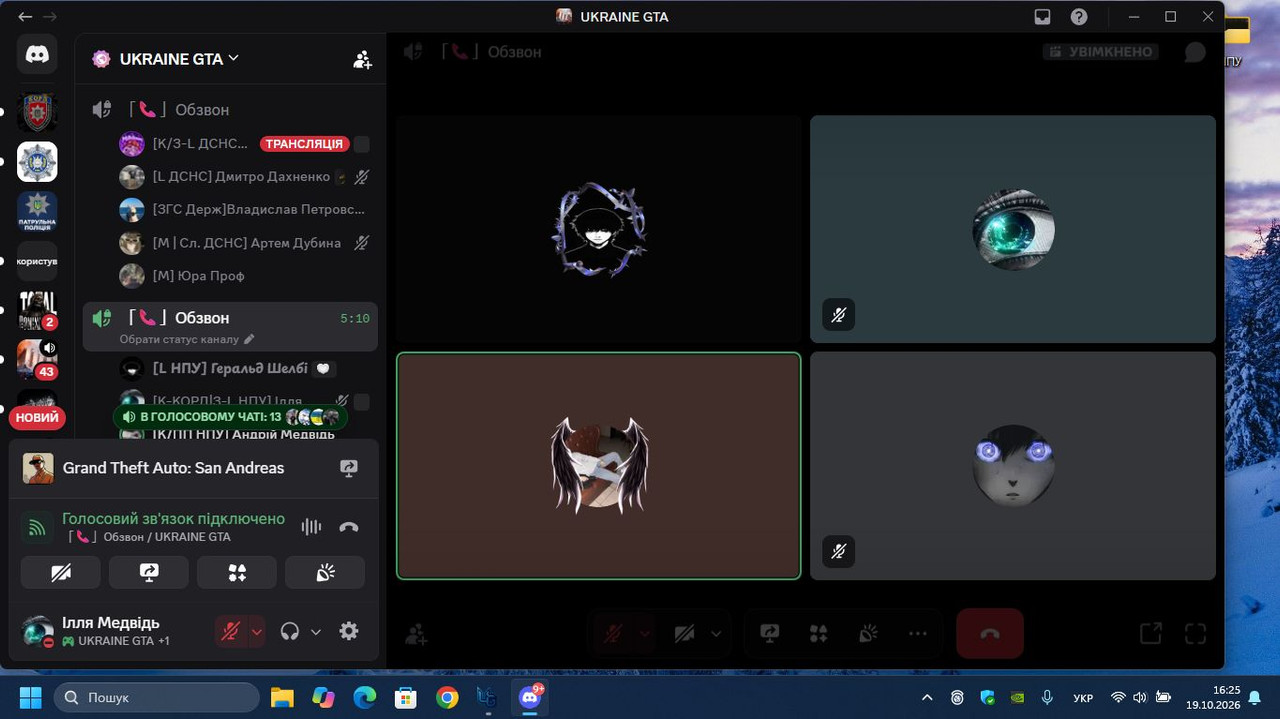Open microphone options chevron in call control bar

(x=644, y=633)
